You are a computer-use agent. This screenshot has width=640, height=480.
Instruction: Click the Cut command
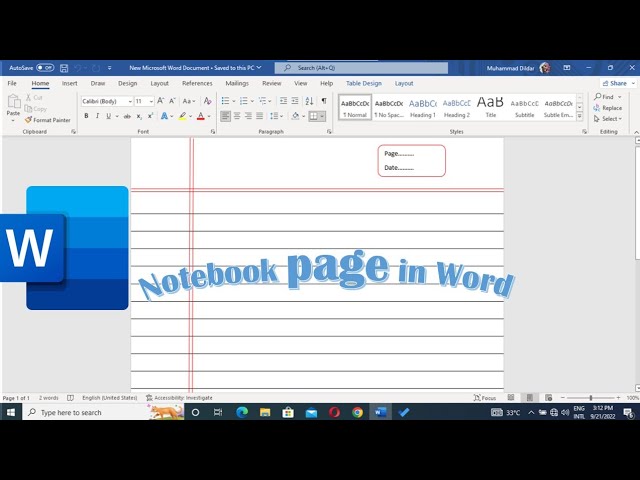pos(34,98)
